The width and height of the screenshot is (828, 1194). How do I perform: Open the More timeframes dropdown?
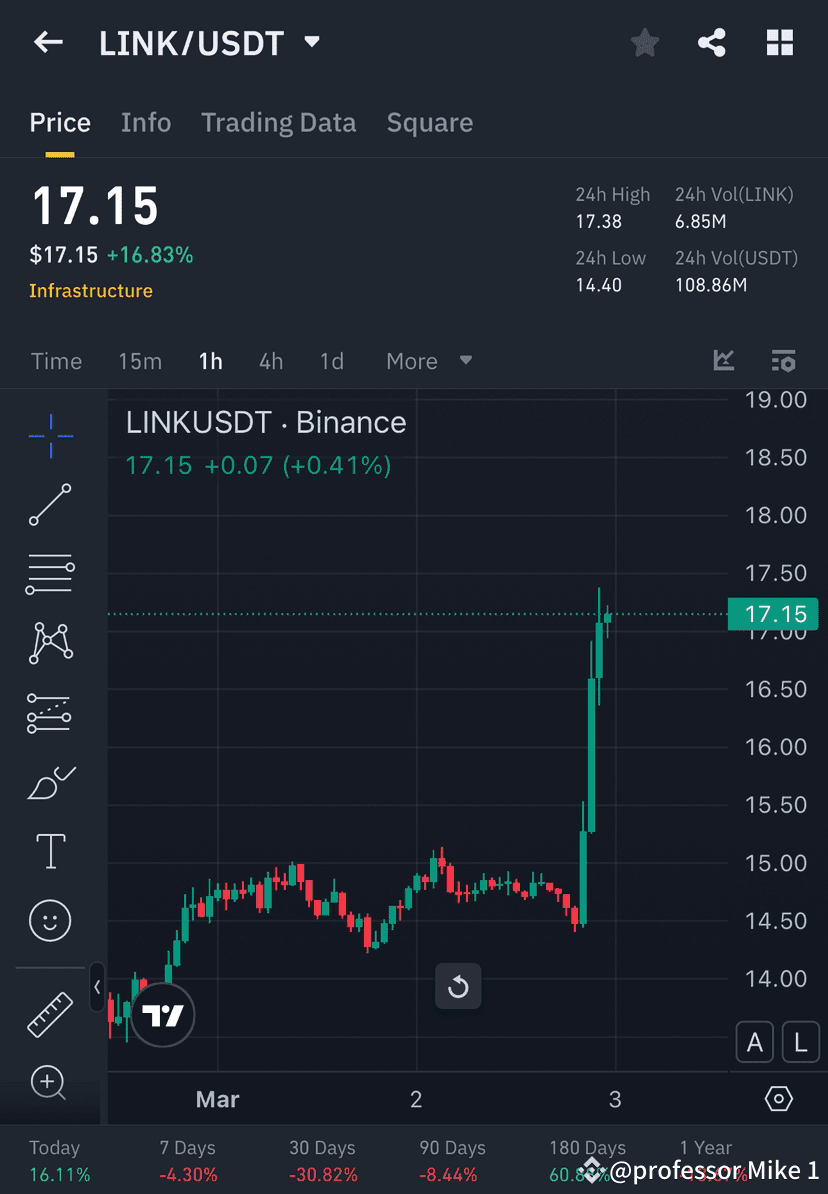coord(428,361)
